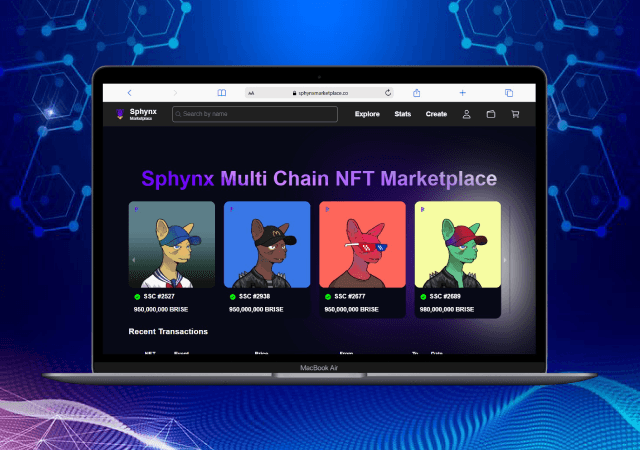Click the SSC #2677 title link

(350, 296)
